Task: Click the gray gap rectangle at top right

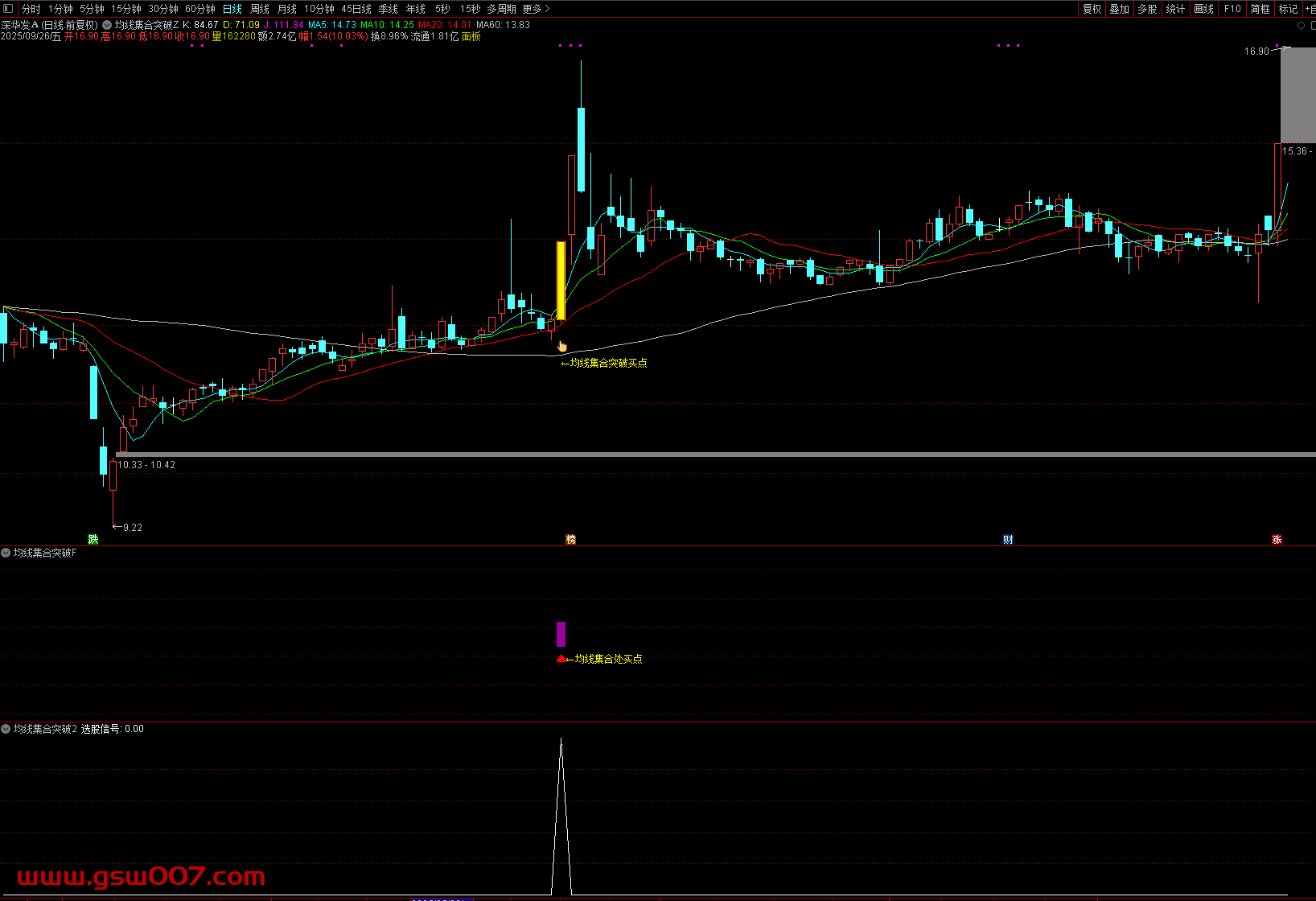Action: point(1297,95)
